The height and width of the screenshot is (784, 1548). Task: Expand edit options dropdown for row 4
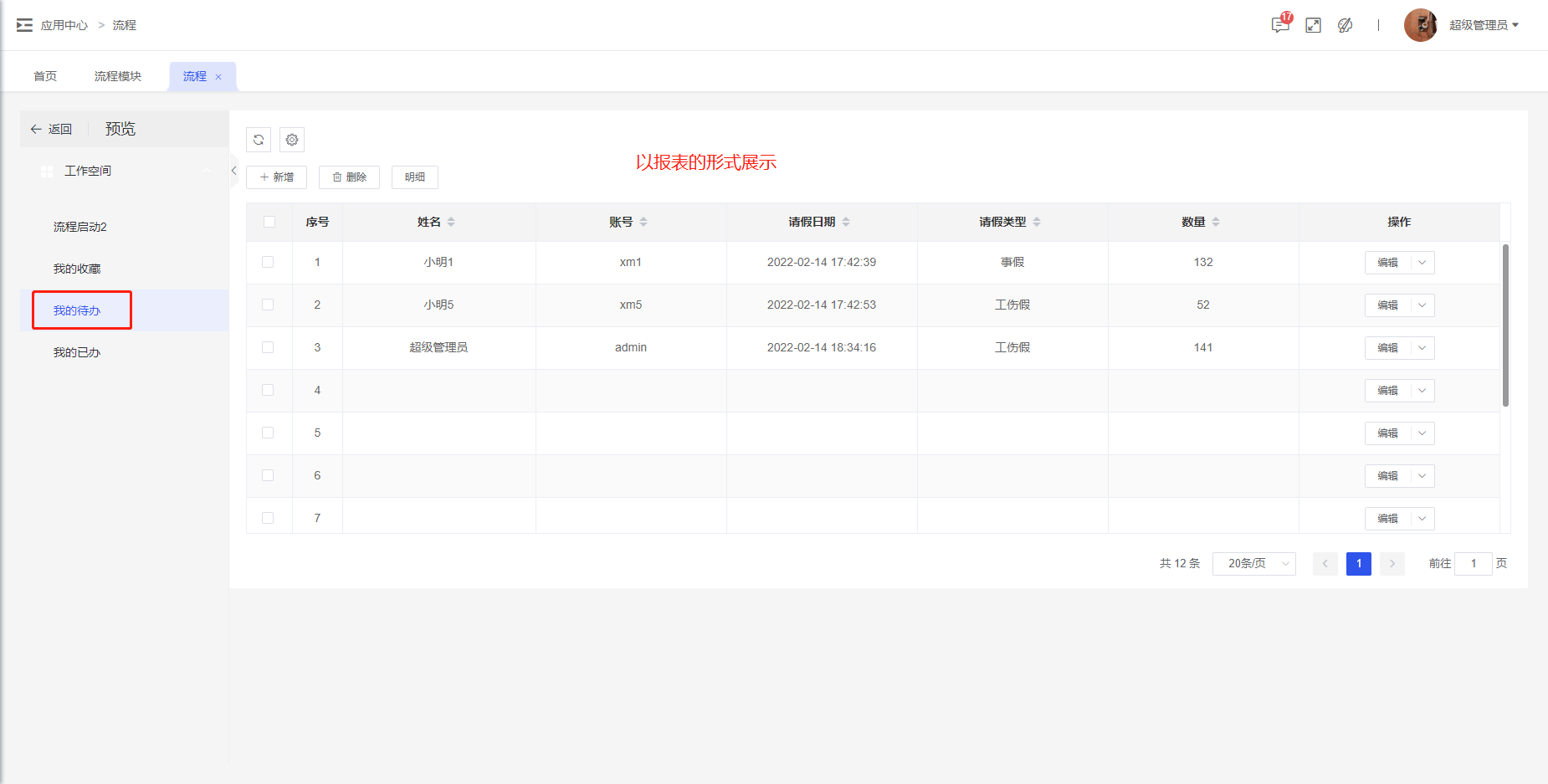(1422, 391)
